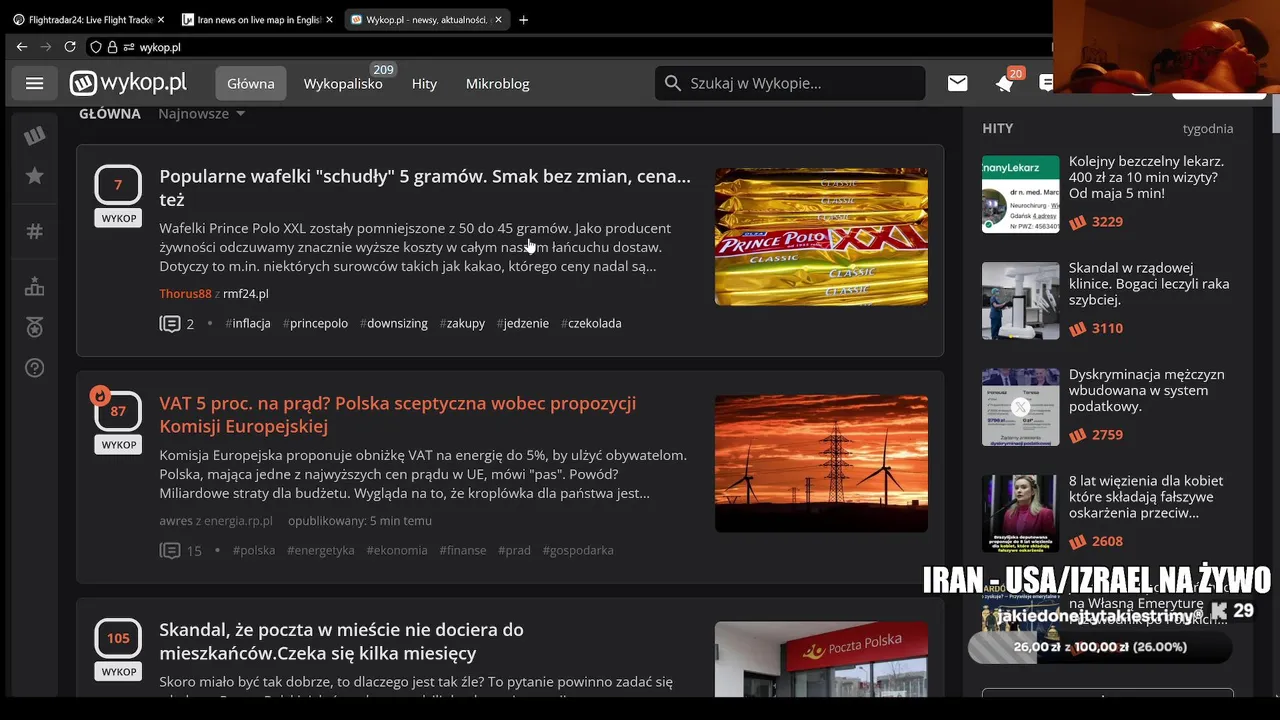Go back in browser history
Screen dimensions: 1280x720
point(22,47)
